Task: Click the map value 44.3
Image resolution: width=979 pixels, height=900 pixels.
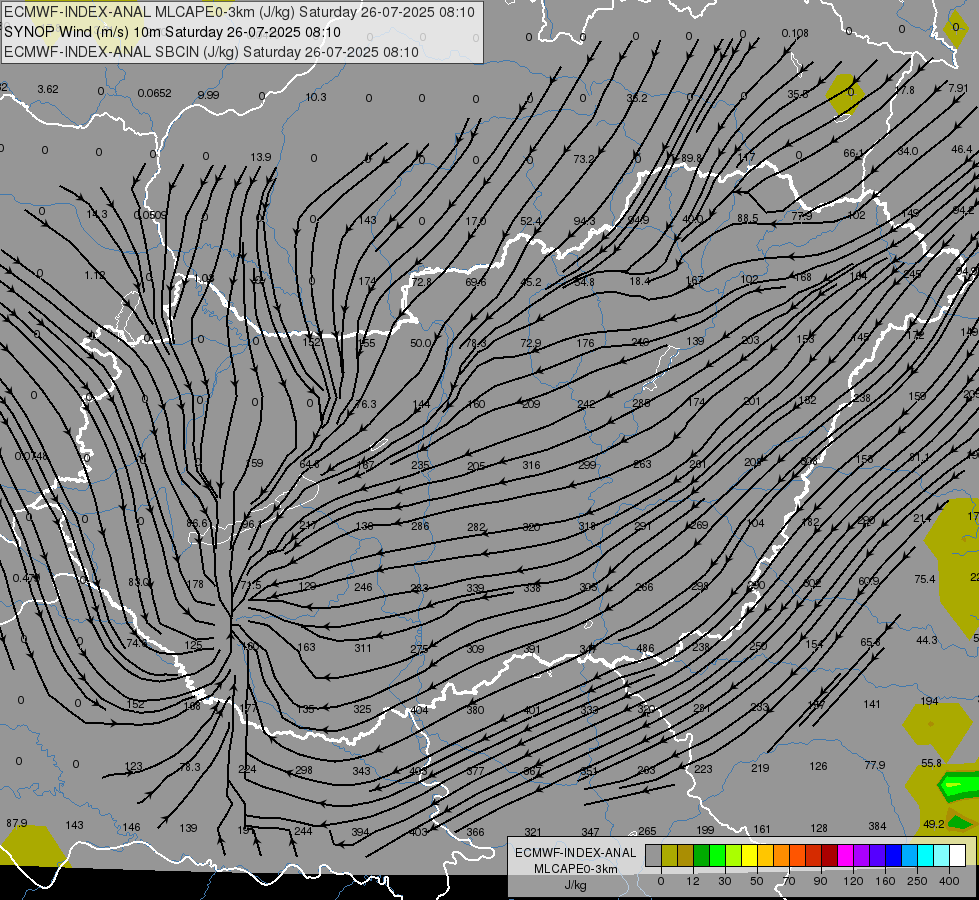Action: [927, 640]
